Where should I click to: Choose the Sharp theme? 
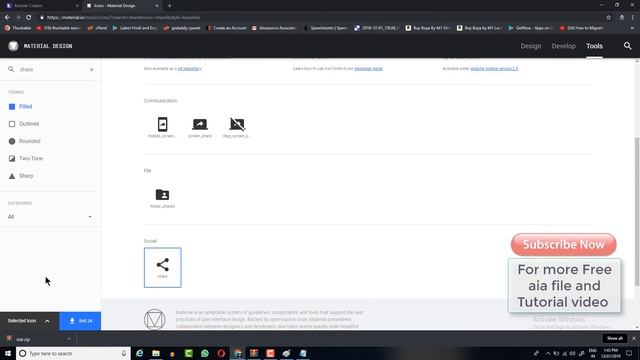[x=21, y=176]
